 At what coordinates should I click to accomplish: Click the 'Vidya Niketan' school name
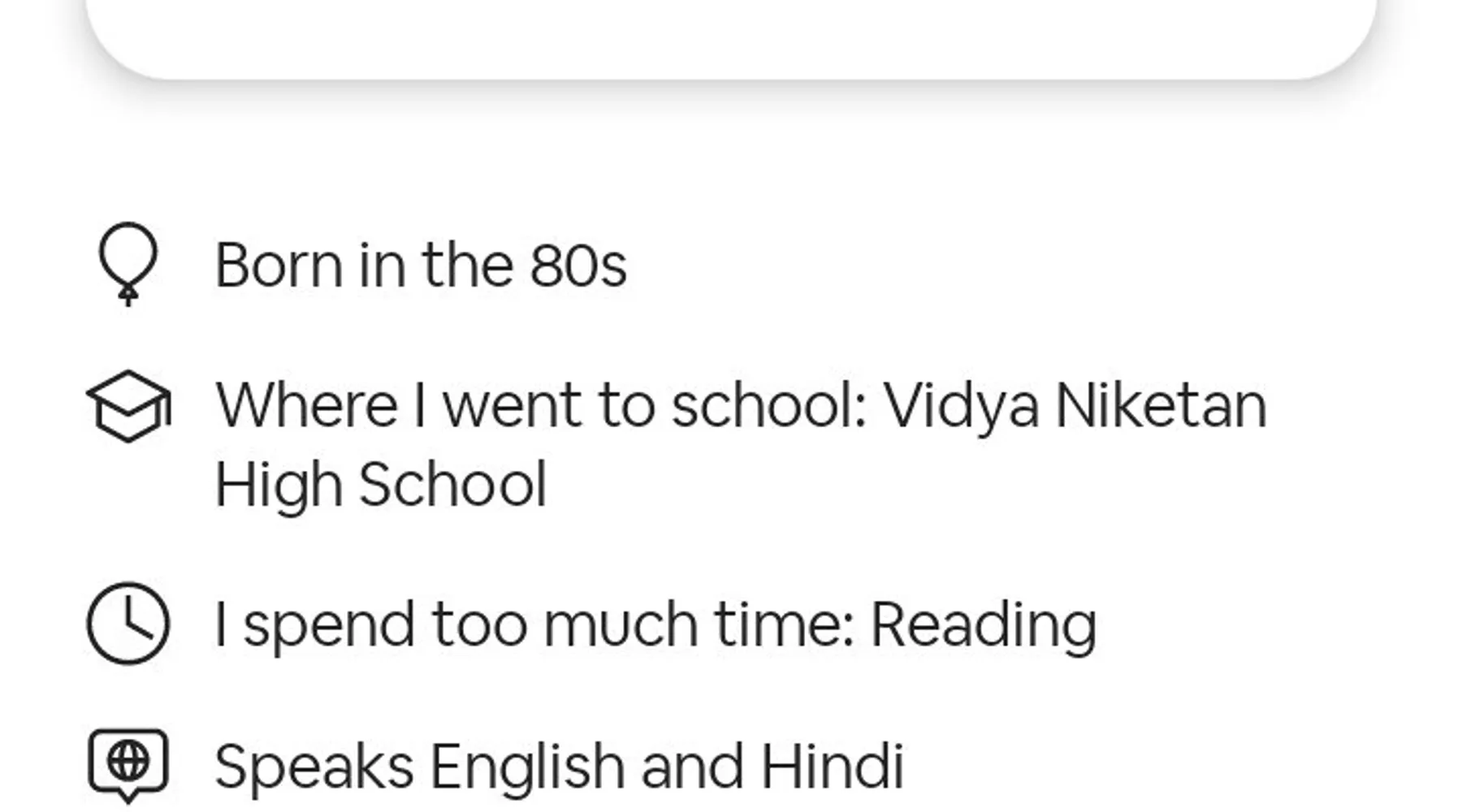pos(1075,405)
